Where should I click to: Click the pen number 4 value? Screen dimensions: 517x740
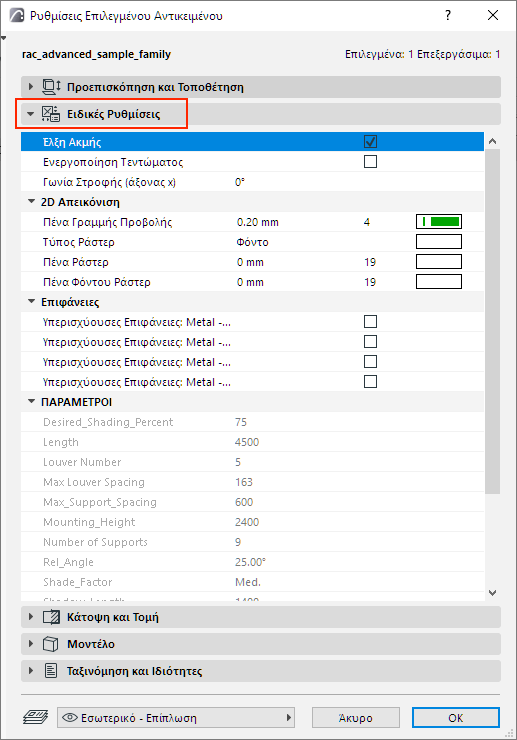367,222
